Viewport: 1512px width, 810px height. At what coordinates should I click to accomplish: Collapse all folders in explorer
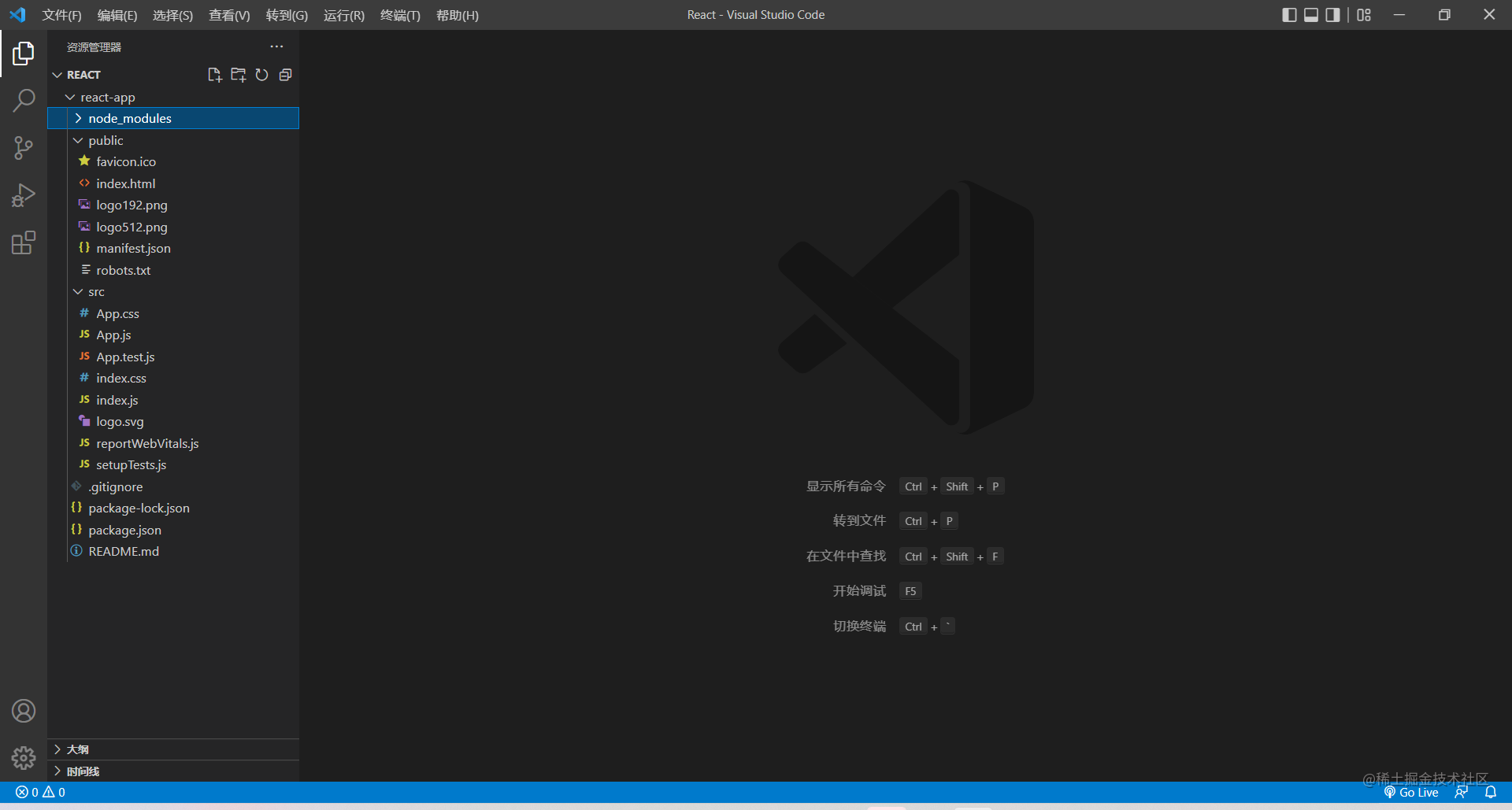tap(285, 75)
